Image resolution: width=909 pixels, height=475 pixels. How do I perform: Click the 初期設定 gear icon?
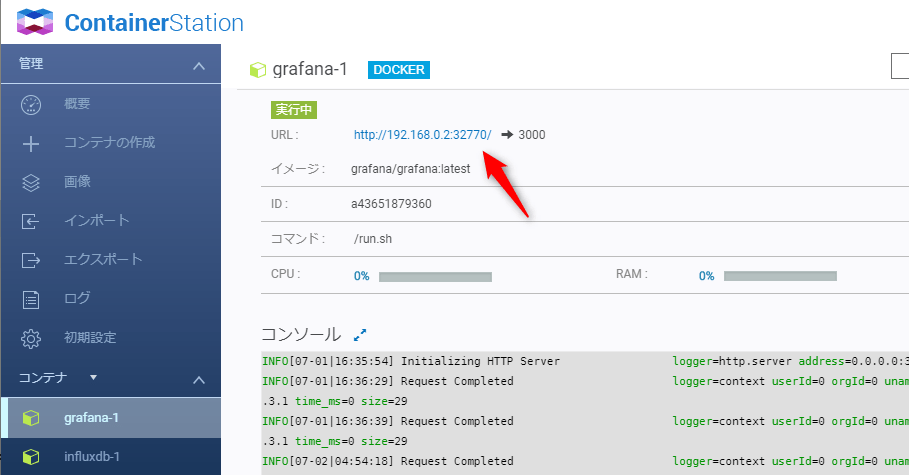[31, 338]
